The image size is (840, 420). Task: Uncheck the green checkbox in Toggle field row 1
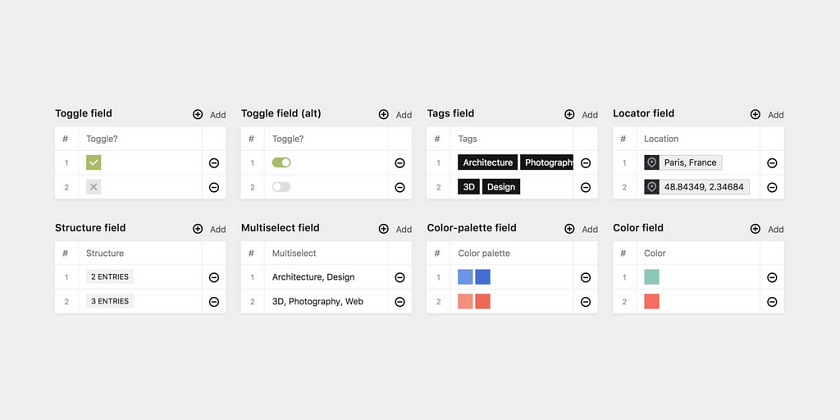coord(94,162)
